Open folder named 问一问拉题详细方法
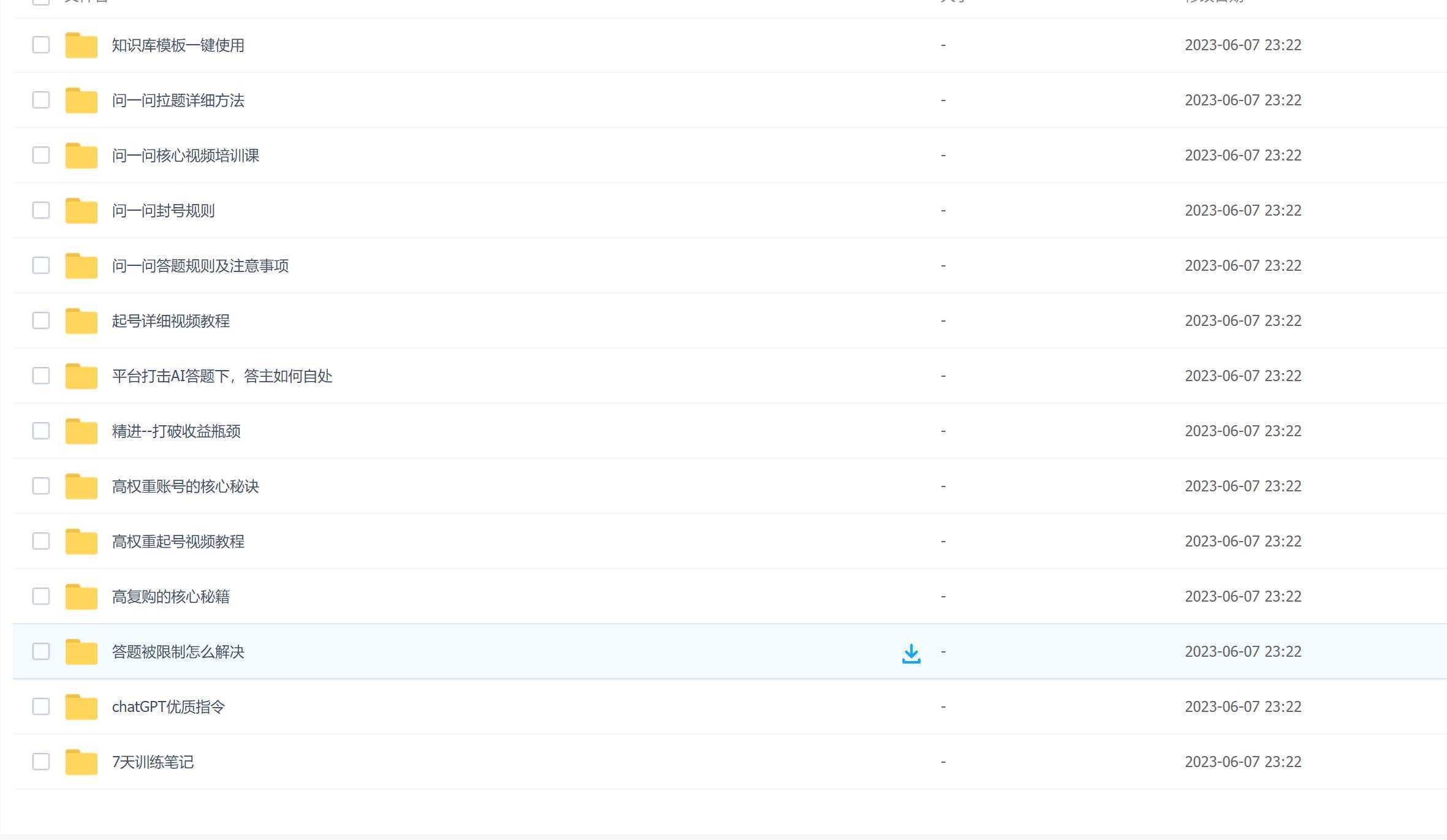1447x840 pixels. tap(178, 100)
